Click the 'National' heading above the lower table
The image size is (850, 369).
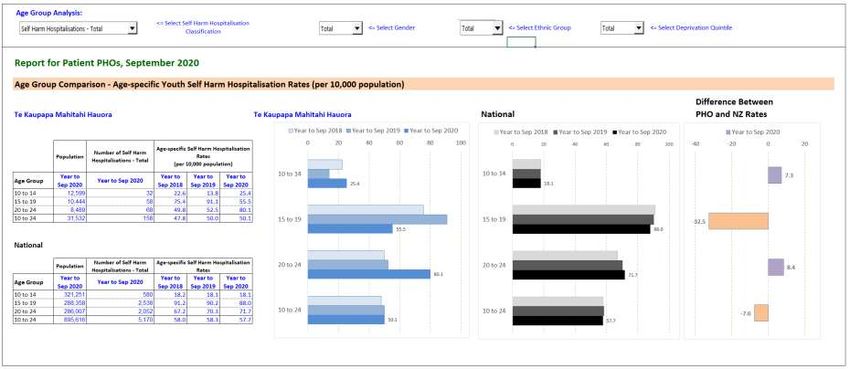tap(28, 245)
